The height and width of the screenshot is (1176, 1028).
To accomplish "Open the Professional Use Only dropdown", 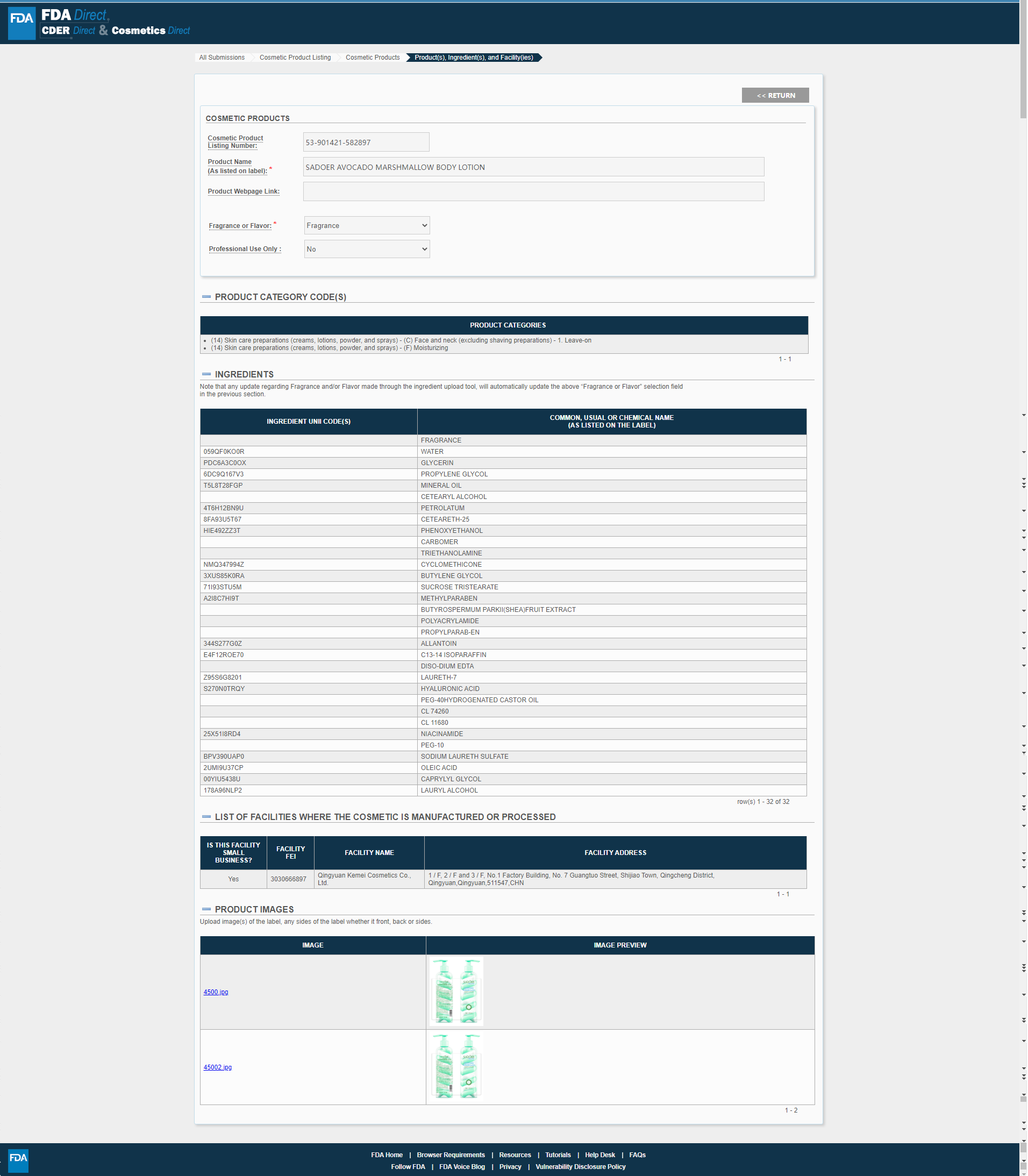I will click(x=367, y=249).
